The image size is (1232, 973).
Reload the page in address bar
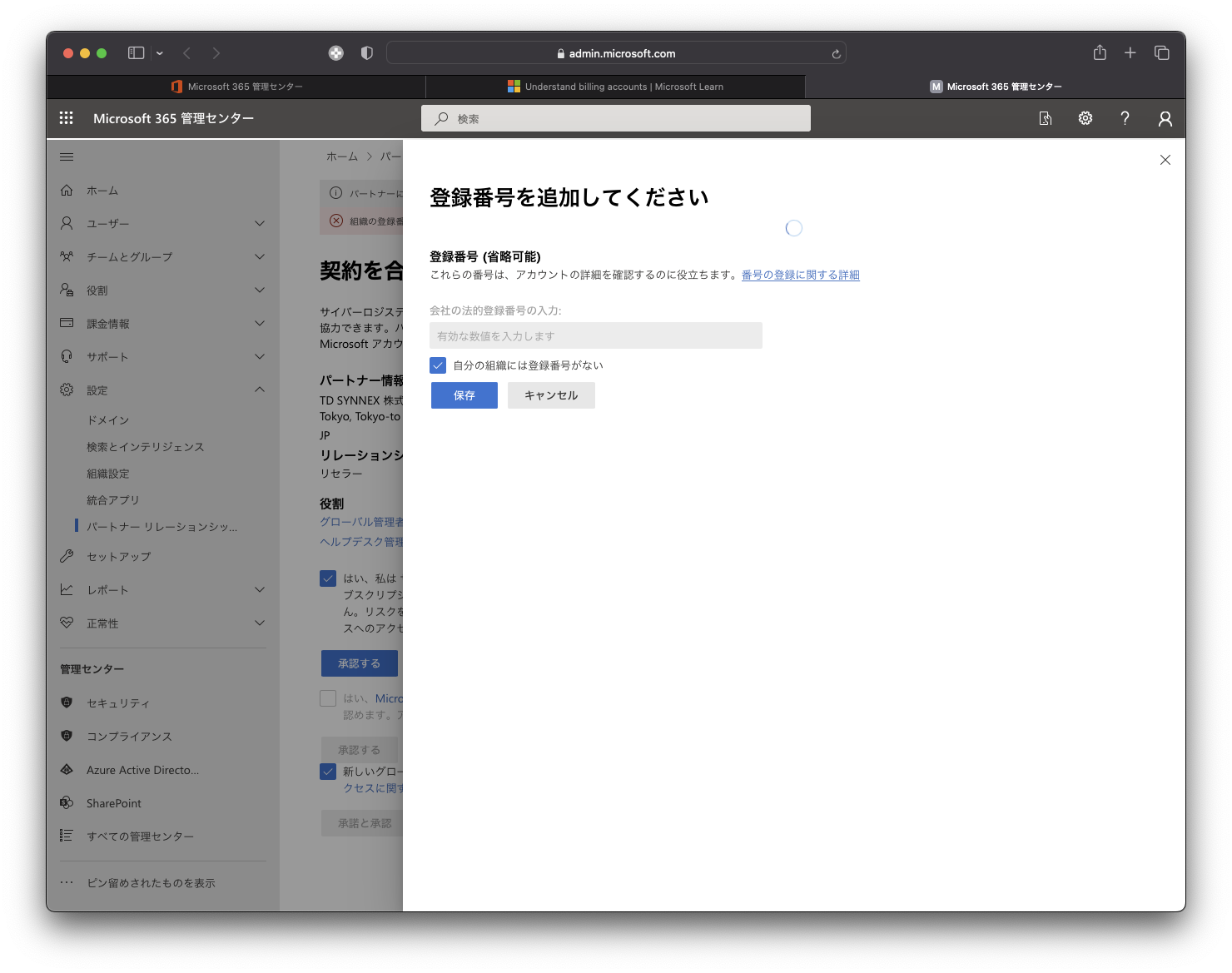pos(836,54)
